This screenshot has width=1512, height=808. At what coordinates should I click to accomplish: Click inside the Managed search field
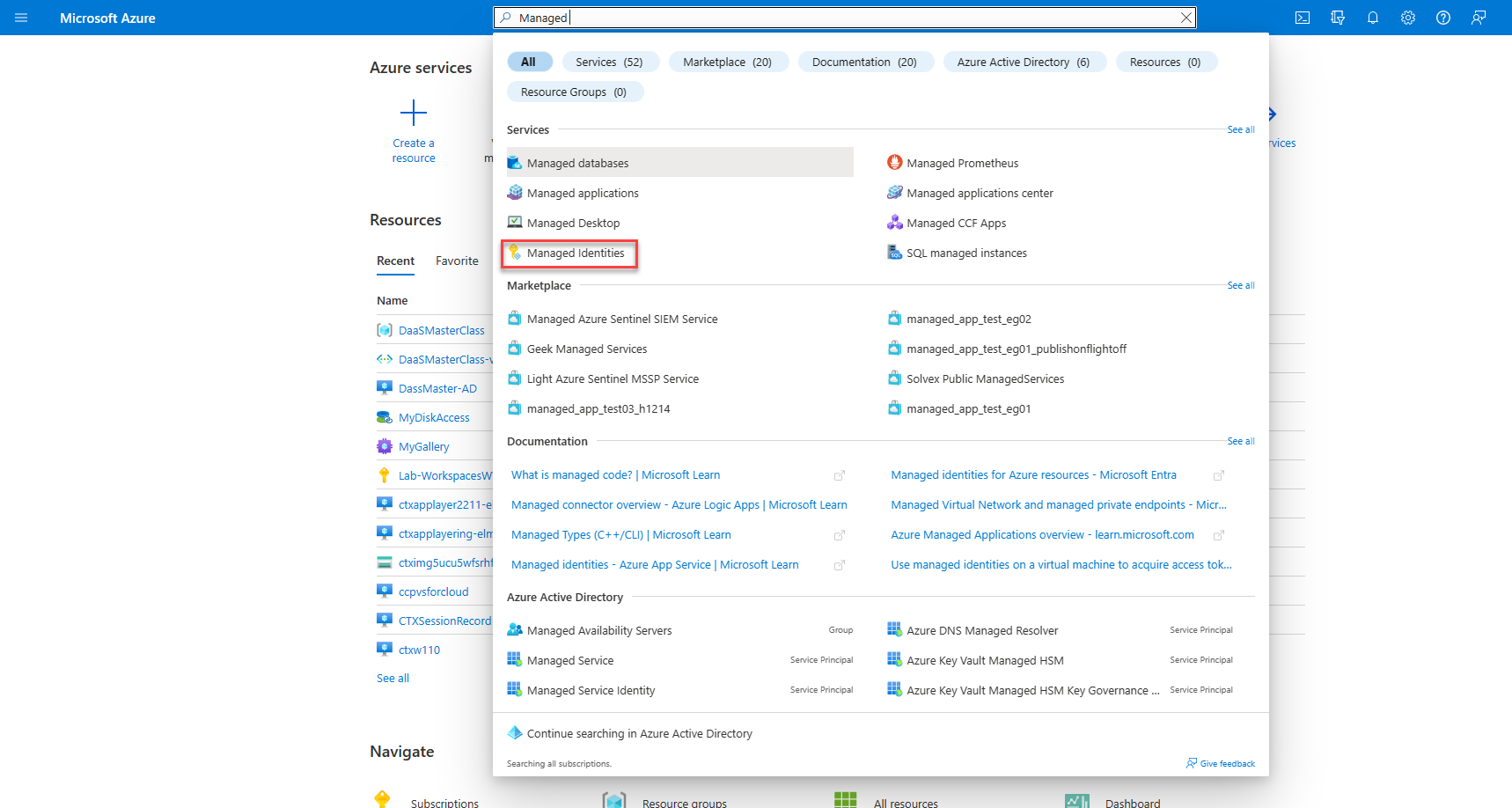(x=845, y=18)
